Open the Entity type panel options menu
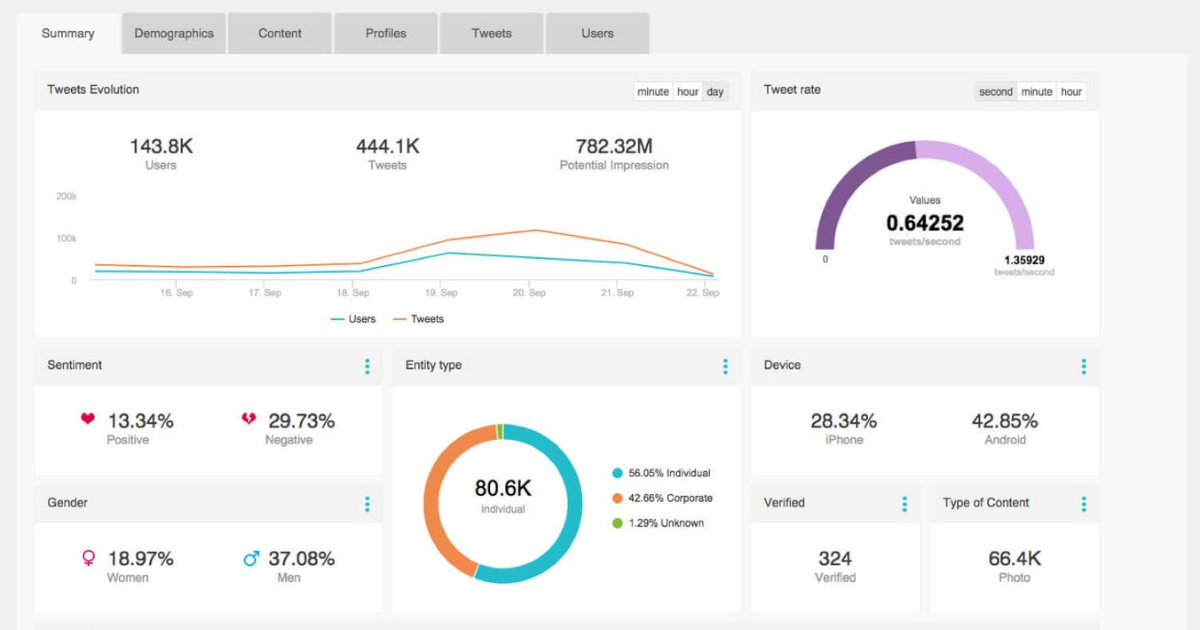1200x630 pixels. tap(725, 366)
